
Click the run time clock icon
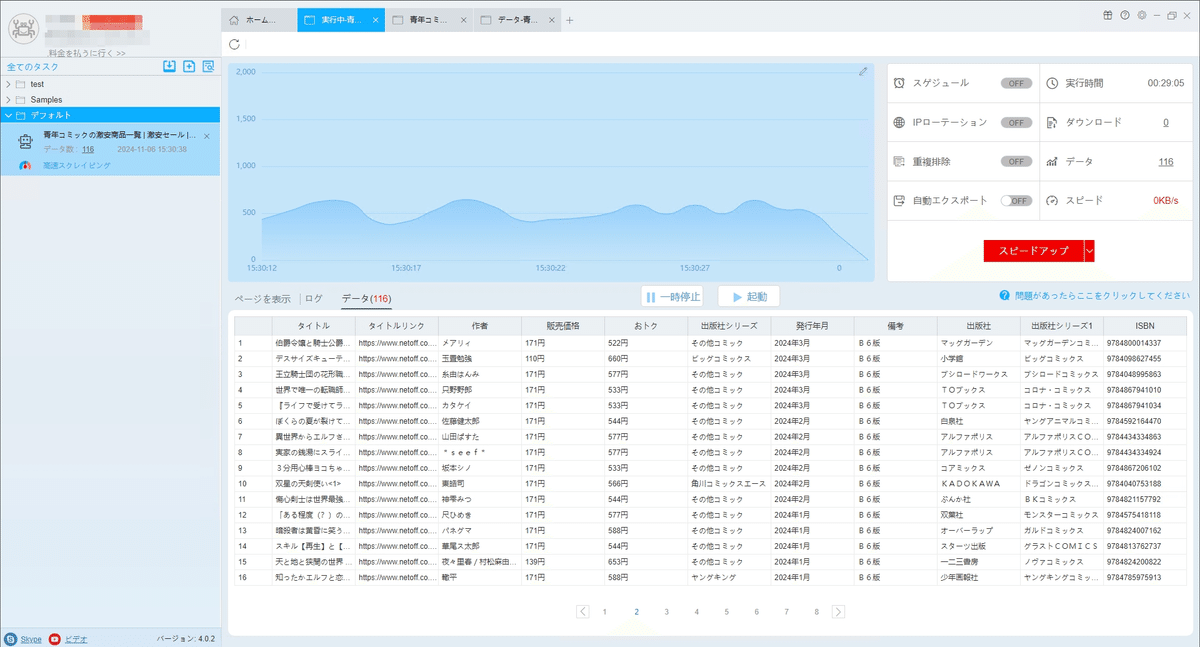click(x=1052, y=83)
